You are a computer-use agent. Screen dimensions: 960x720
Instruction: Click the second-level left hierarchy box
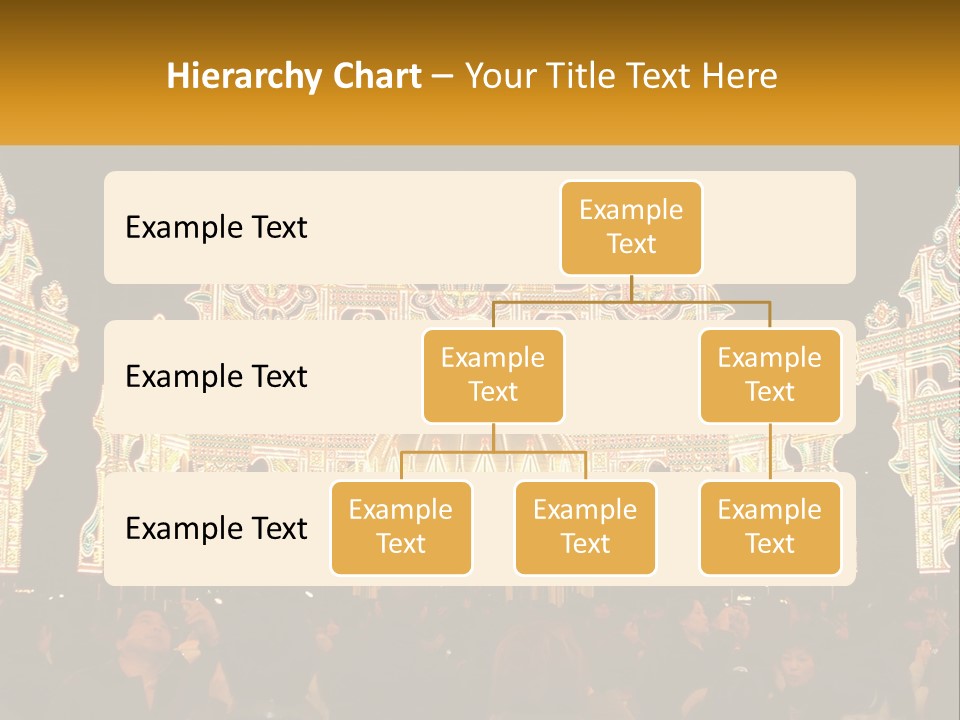(493, 376)
